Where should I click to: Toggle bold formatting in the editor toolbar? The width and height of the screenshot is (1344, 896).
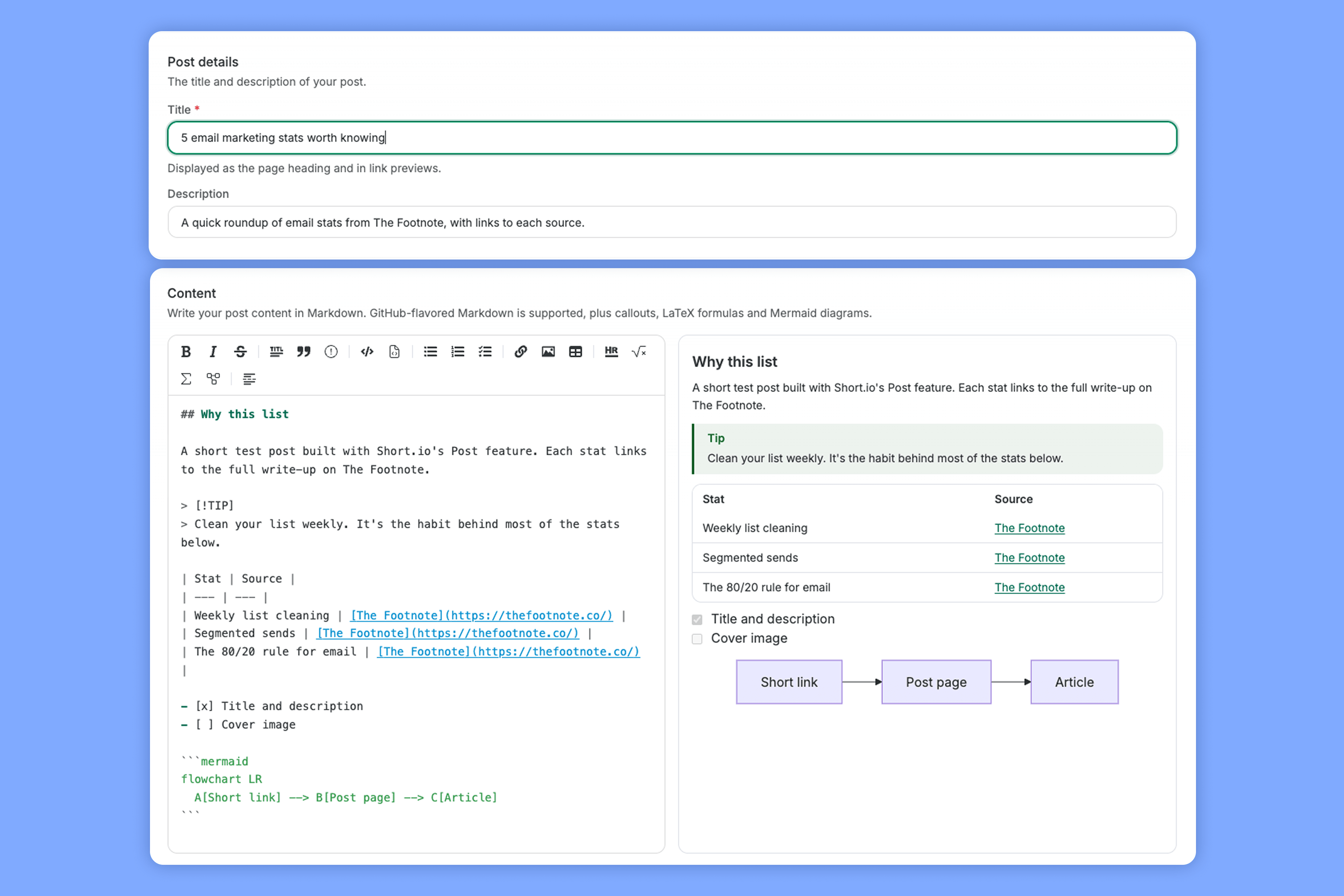pyautogui.click(x=186, y=351)
